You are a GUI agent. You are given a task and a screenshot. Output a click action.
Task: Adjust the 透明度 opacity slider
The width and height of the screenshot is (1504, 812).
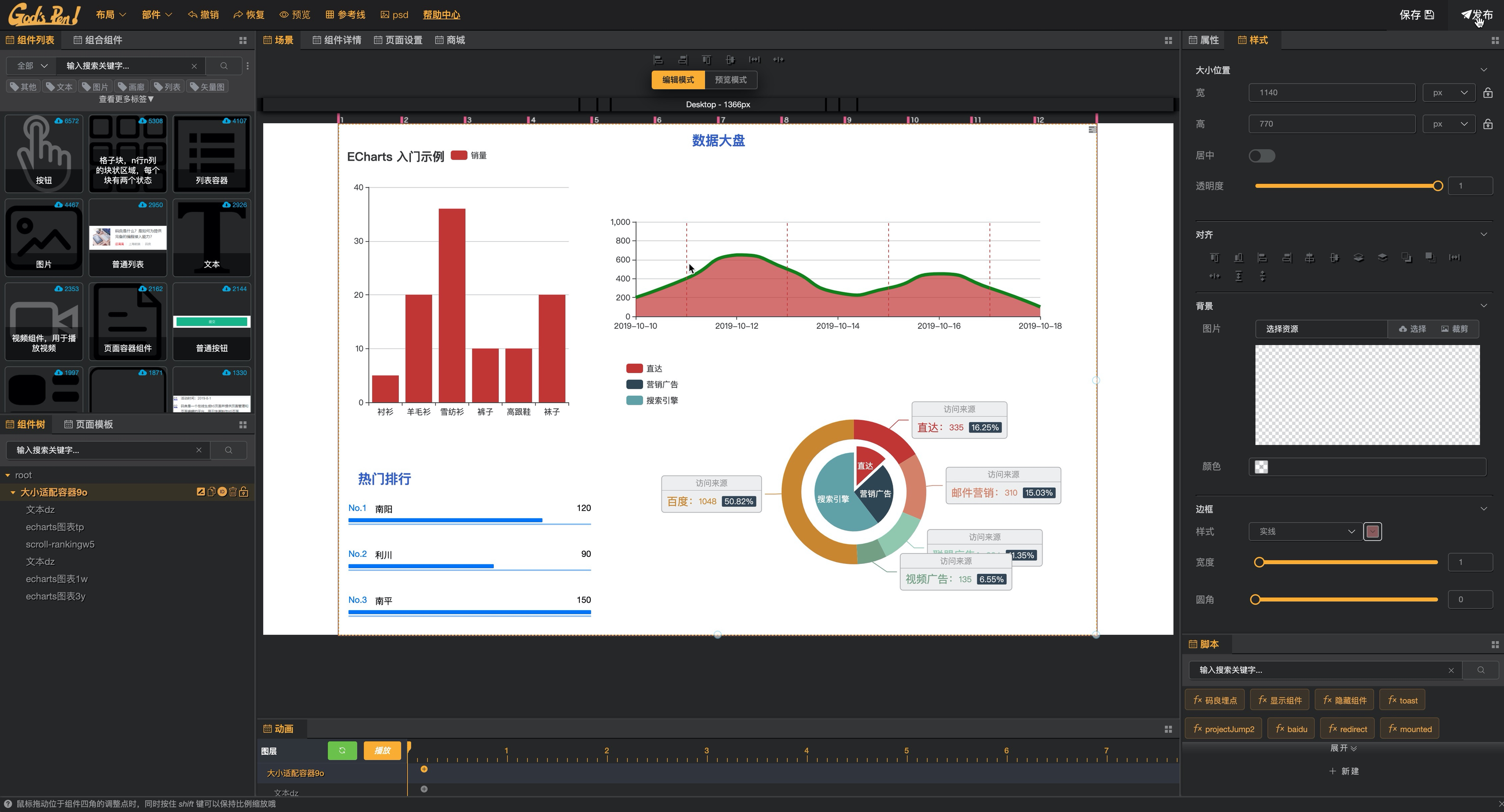click(x=1346, y=186)
